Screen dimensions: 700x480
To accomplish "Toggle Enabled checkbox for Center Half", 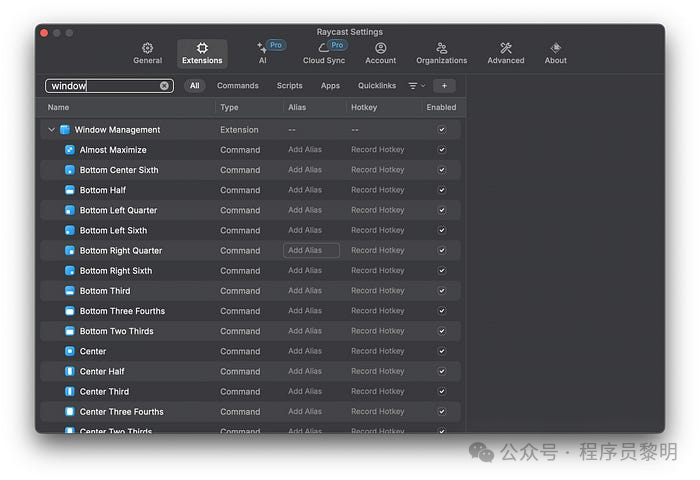I will pos(442,371).
